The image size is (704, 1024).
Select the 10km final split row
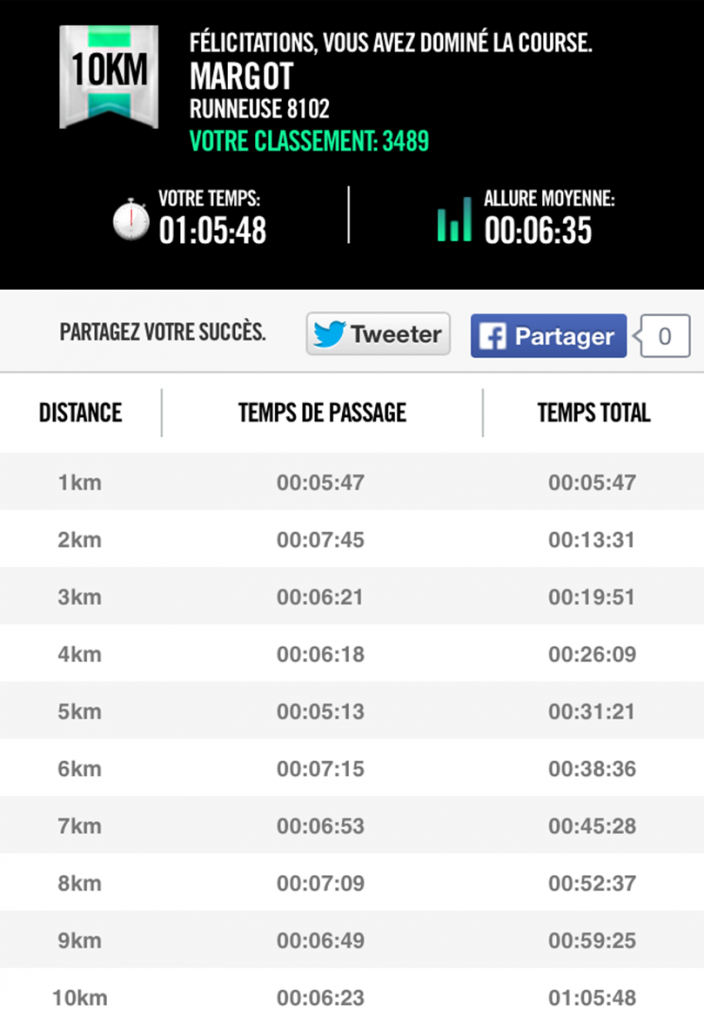[352, 998]
